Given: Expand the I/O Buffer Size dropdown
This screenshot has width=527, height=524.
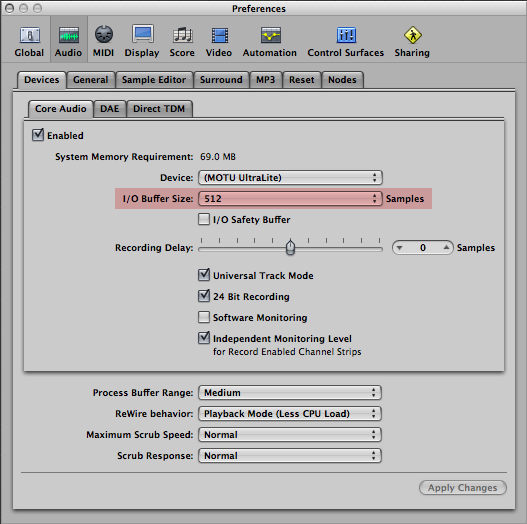Looking at the screenshot, I should coord(290,199).
